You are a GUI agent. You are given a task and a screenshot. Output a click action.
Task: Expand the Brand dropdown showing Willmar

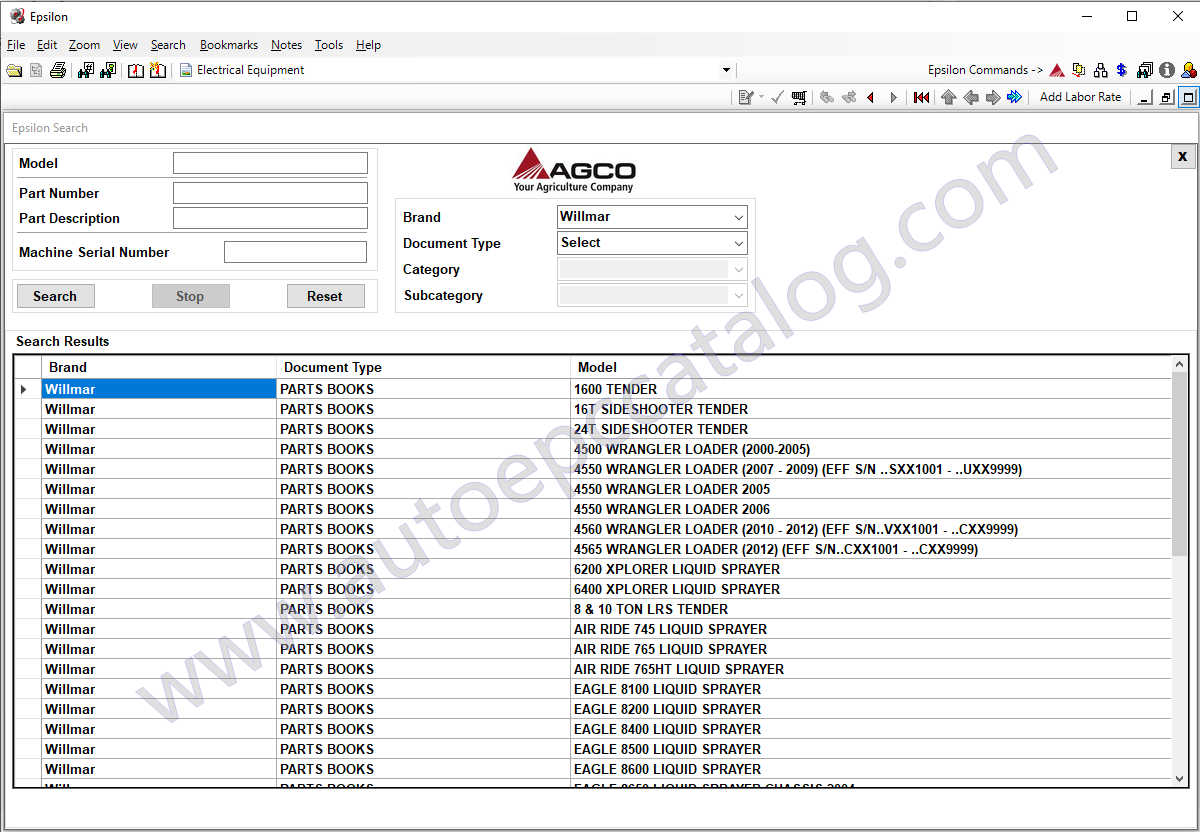coord(738,217)
